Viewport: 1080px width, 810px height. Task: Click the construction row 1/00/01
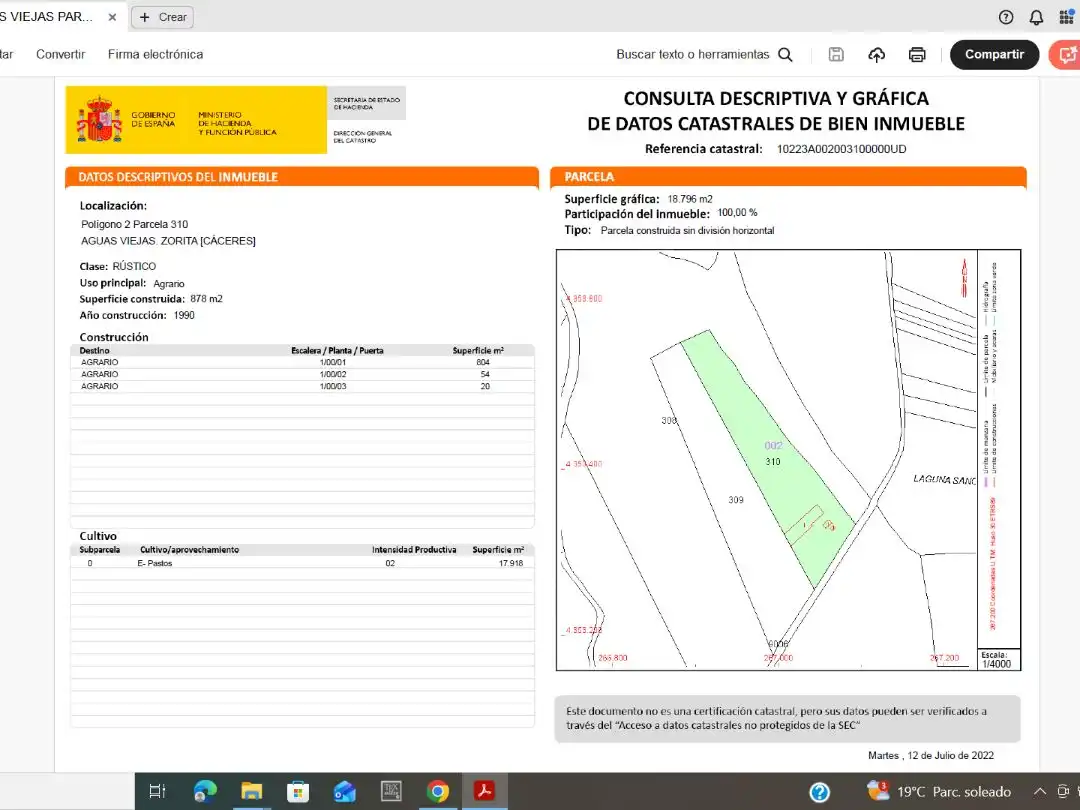302,362
